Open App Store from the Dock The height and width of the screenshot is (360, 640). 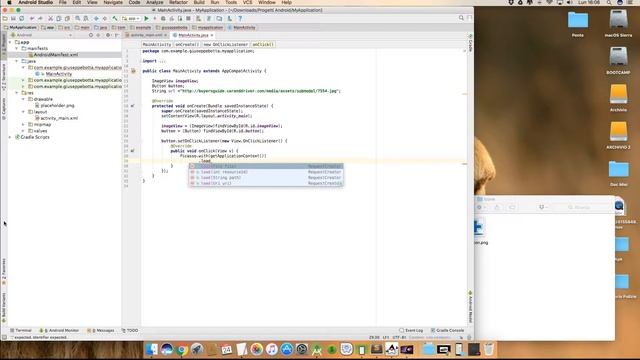click(x=287, y=349)
